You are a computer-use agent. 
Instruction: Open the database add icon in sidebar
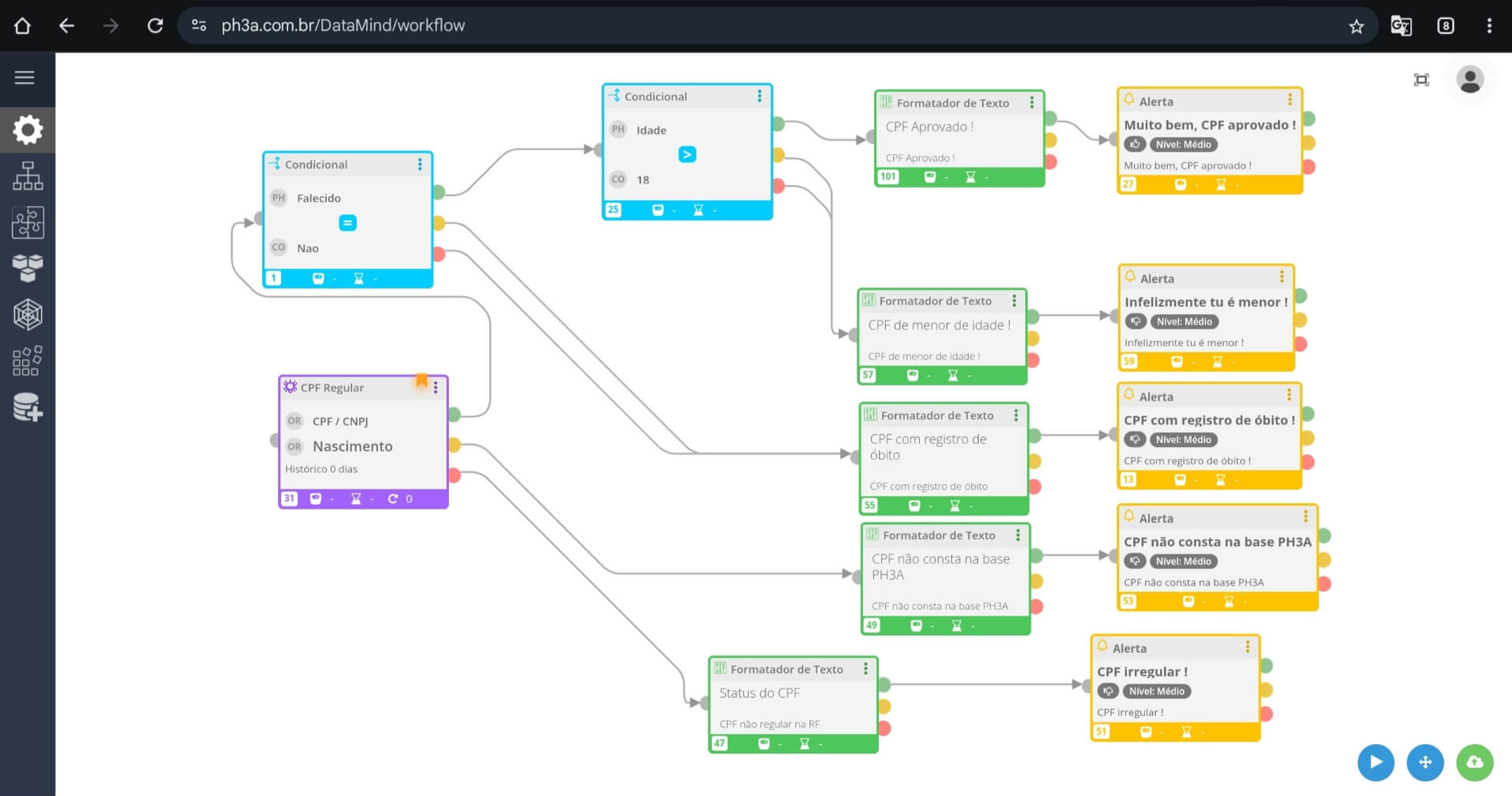tap(28, 407)
